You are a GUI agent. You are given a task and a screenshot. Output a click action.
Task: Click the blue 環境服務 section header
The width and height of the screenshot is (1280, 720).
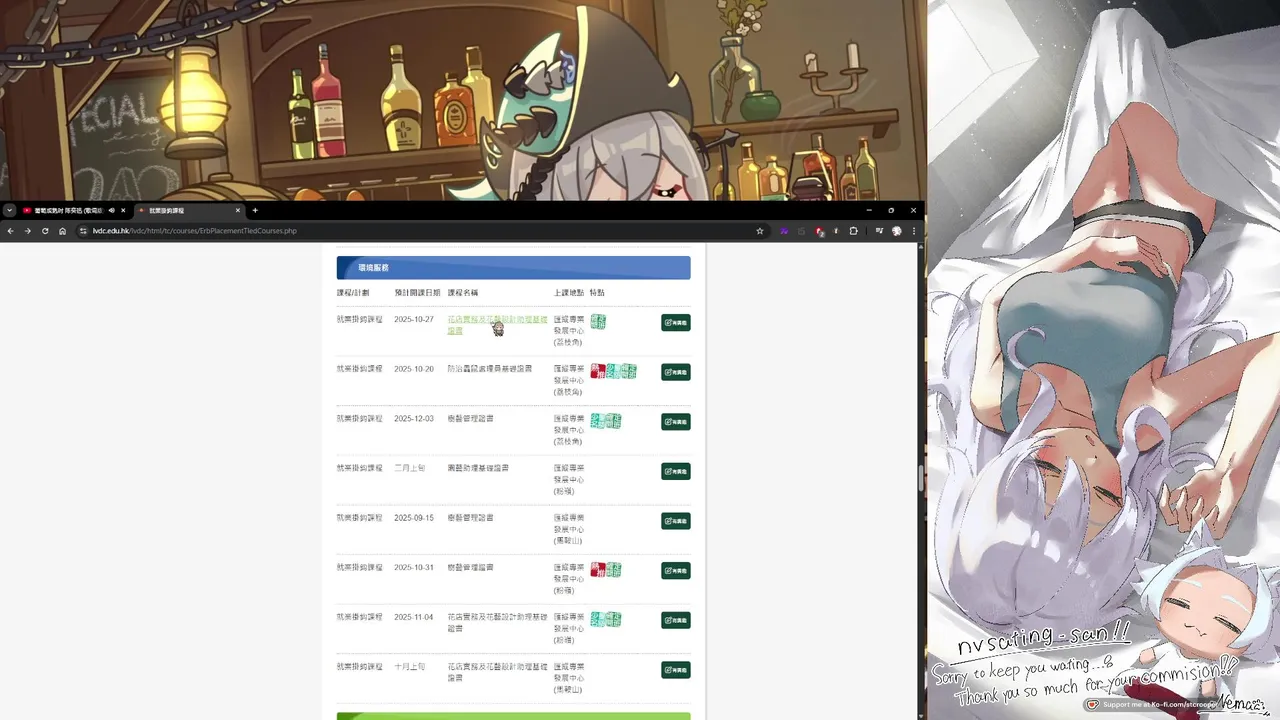point(513,268)
